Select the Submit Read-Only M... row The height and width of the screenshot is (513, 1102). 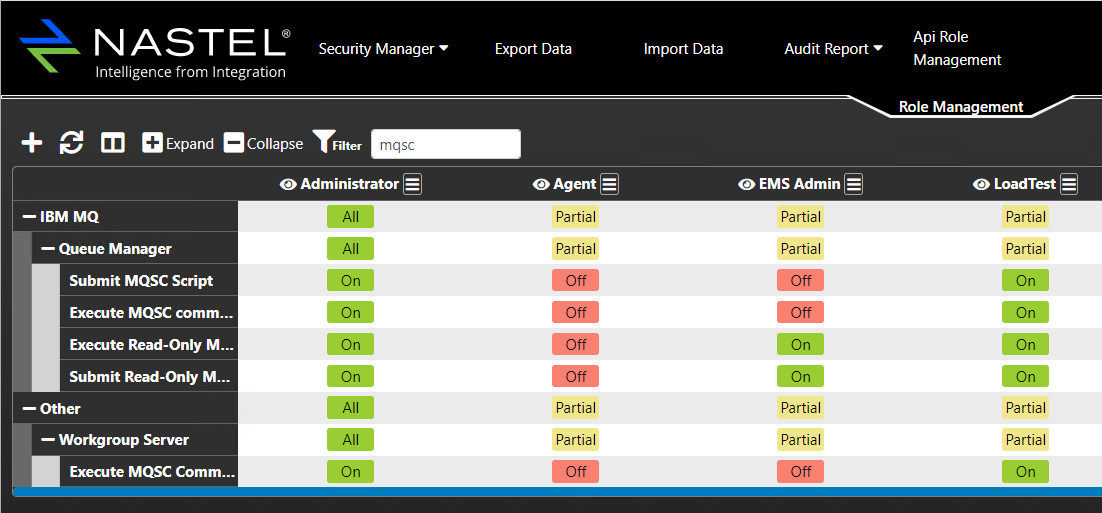(x=151, y=377)
